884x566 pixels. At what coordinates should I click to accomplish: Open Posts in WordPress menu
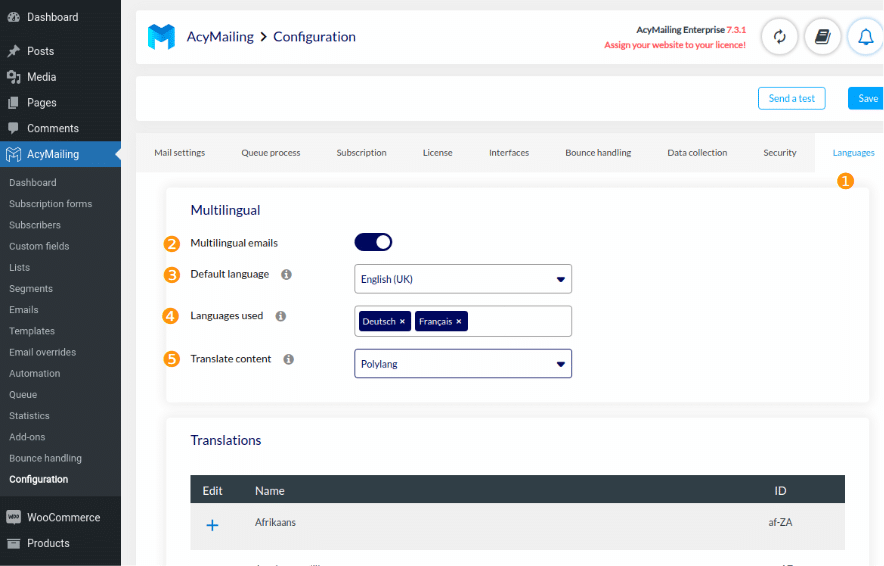click(x=41, y=51)
